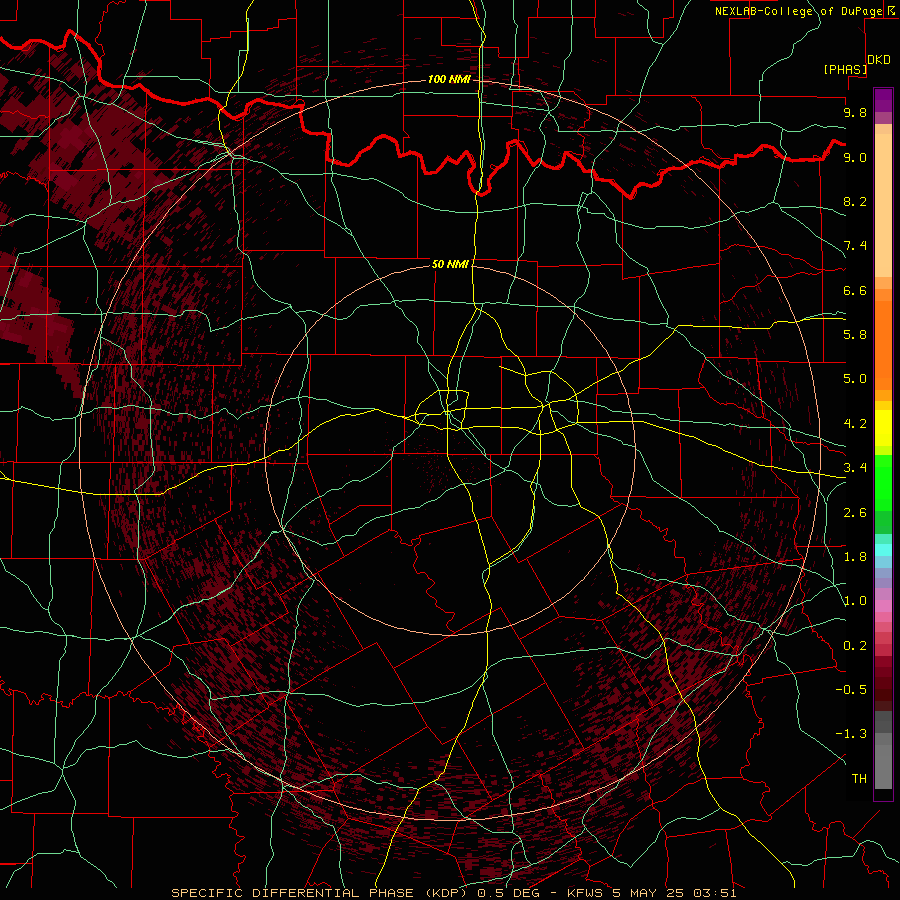Click the purple top segment of color bar
Screen dimensions: 900x900
pos(883,100)
